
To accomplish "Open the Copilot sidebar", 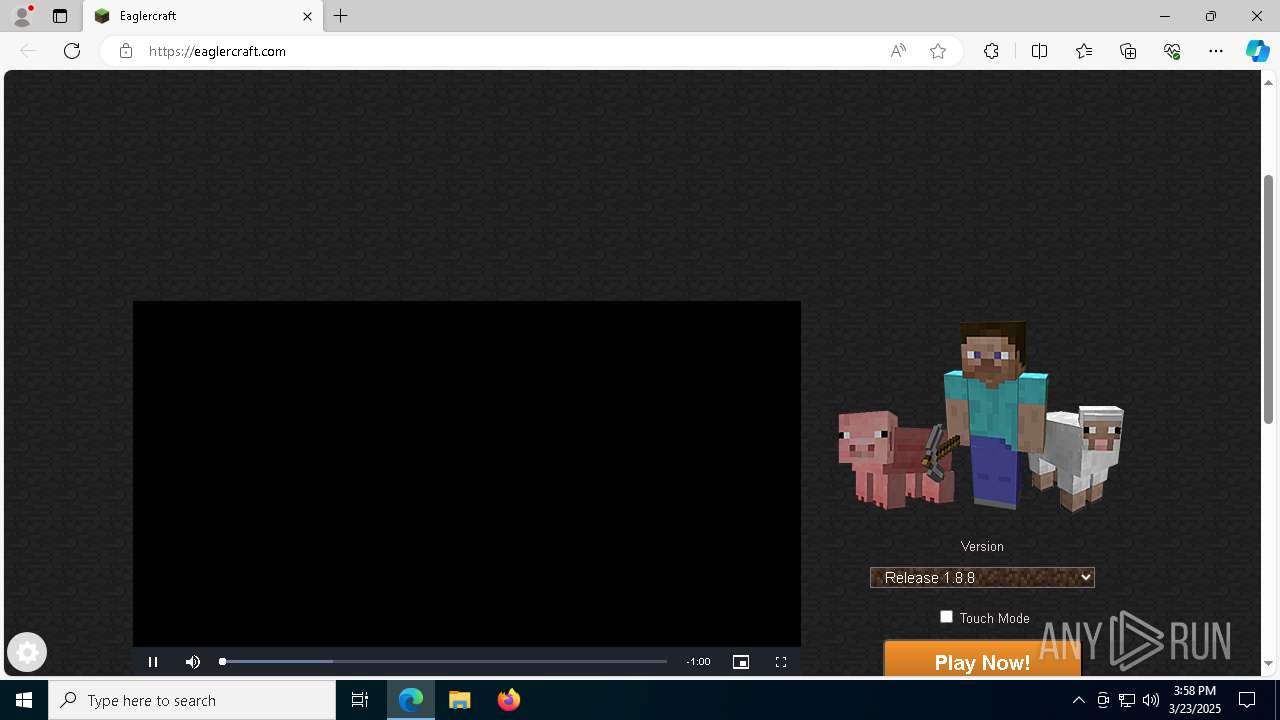I will (1257, 51).
